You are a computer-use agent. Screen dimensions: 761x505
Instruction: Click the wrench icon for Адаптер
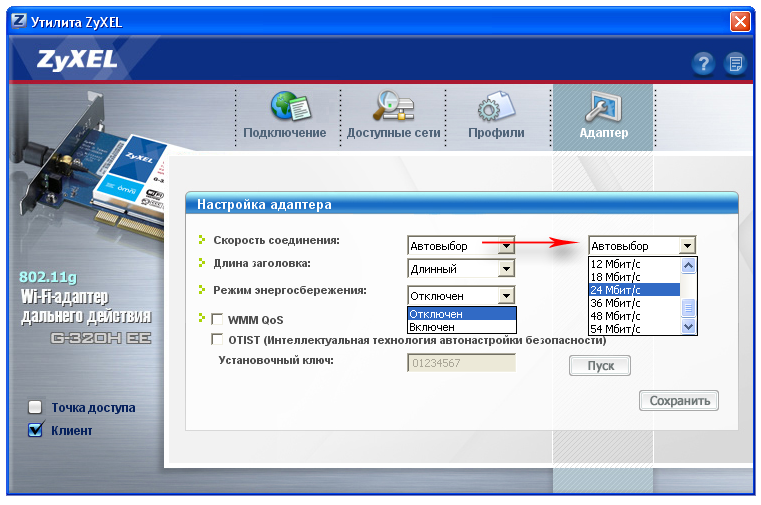[x=603, y=106]
